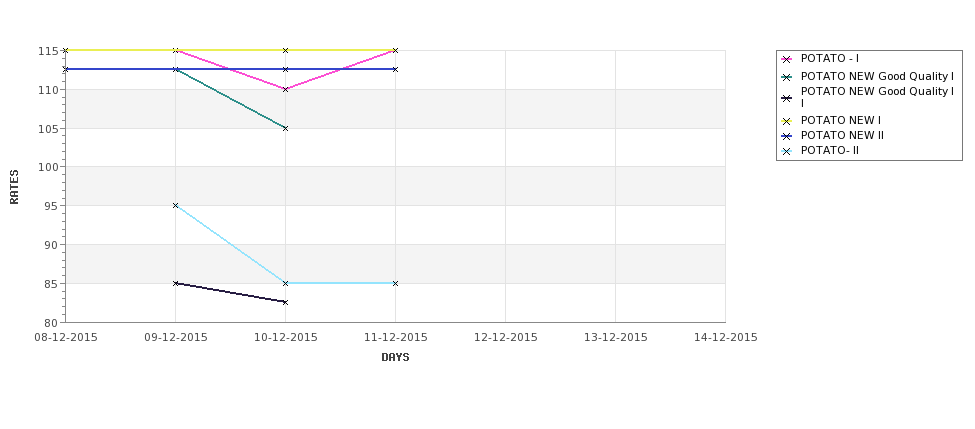Click the teal data point at 105 on 10-12-2015
The height and width of the screenshot is (429, 975).
[x=285, y=128]
